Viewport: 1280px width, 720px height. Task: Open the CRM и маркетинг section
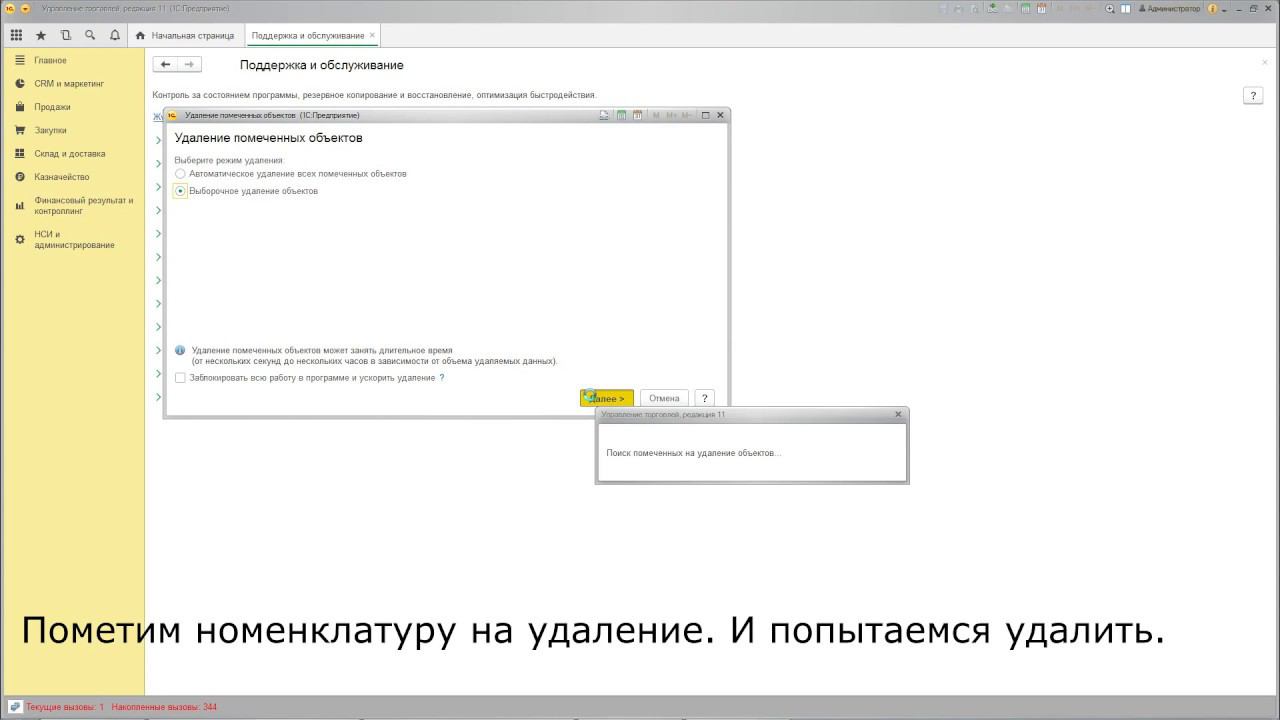69,84
